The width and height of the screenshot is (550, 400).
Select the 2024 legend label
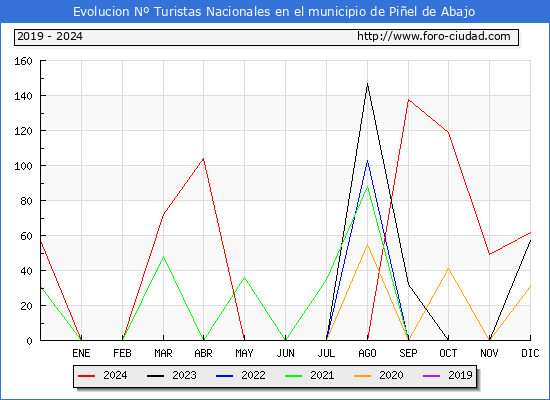point(115,375)
